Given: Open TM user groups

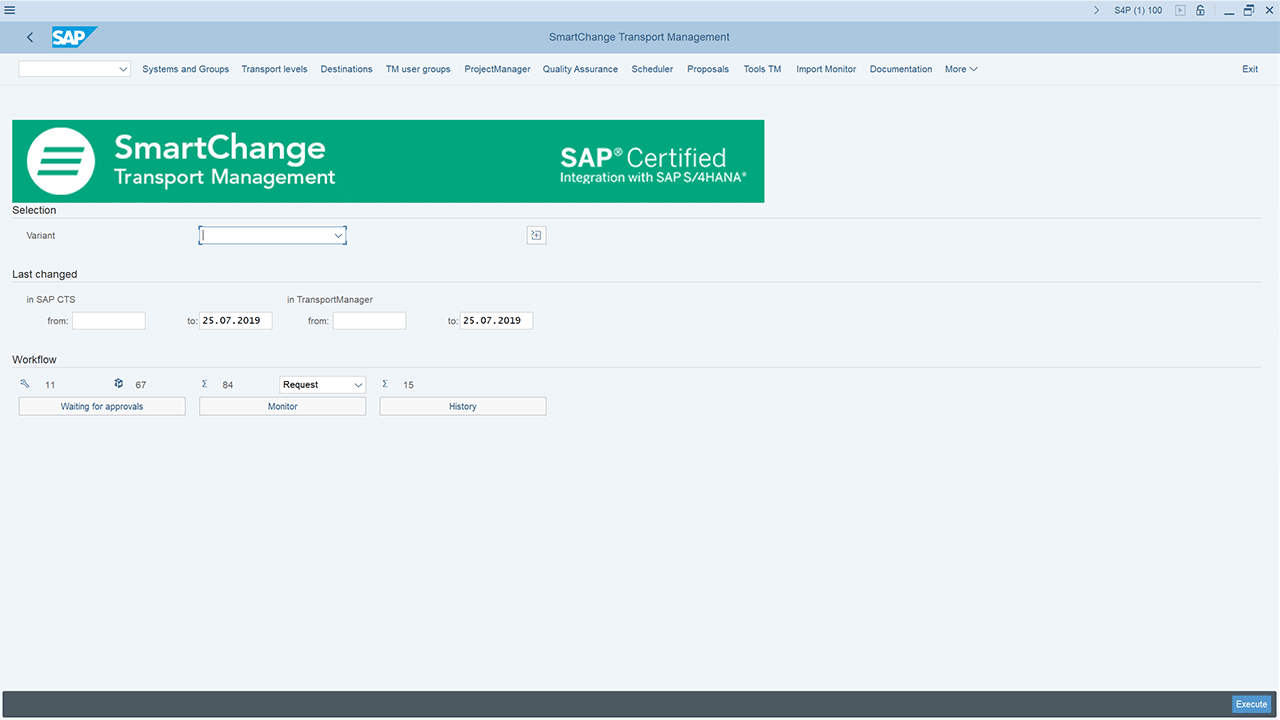Looking at the screenshot, I should pyautogui.click(x=418, y=69).
